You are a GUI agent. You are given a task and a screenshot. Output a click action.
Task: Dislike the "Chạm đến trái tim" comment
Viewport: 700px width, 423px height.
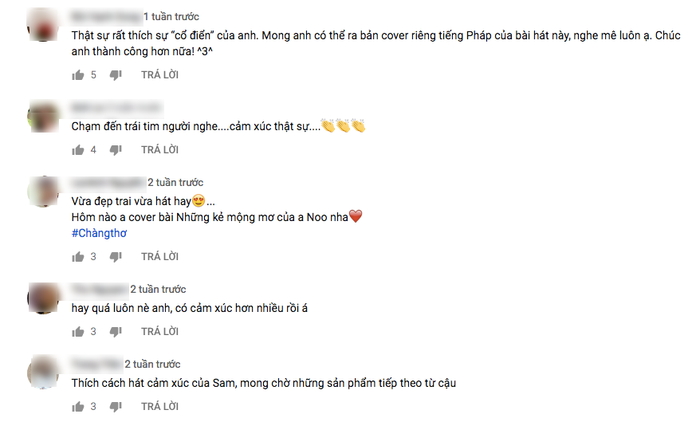click(116, 150)
